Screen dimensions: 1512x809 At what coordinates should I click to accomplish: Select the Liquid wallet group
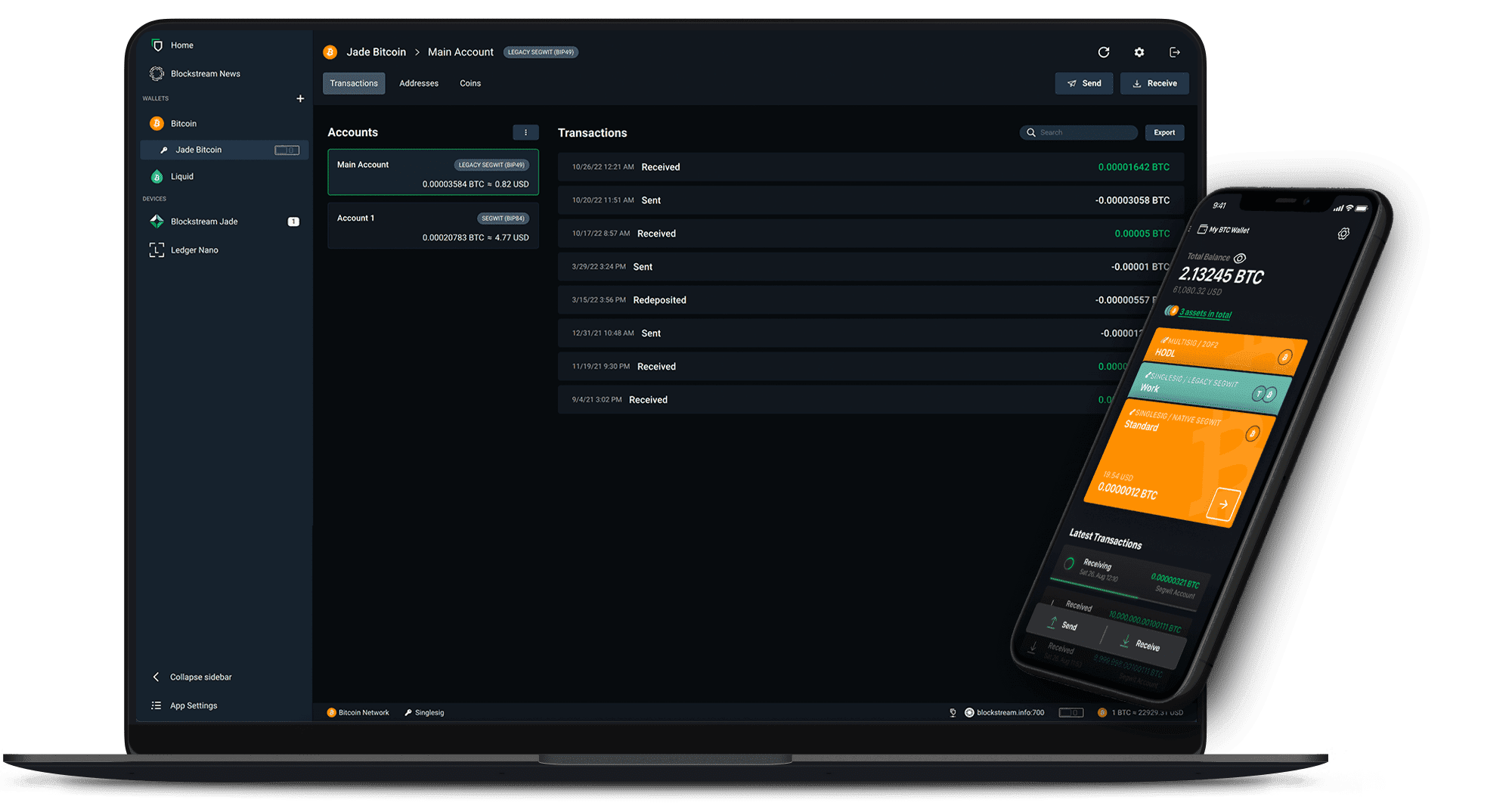172,176
